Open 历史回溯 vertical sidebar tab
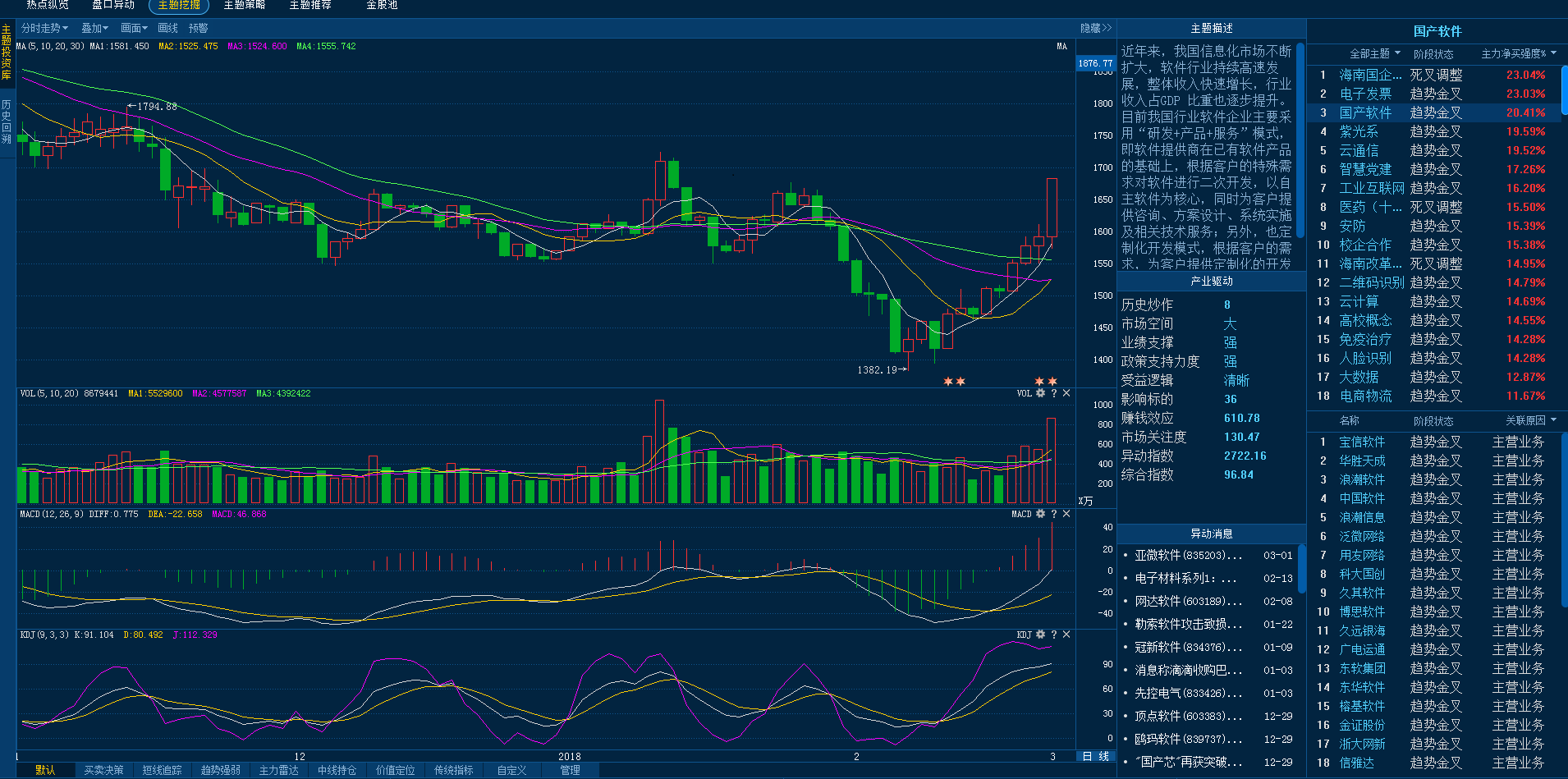1568x779 pixels. (7, 121)
